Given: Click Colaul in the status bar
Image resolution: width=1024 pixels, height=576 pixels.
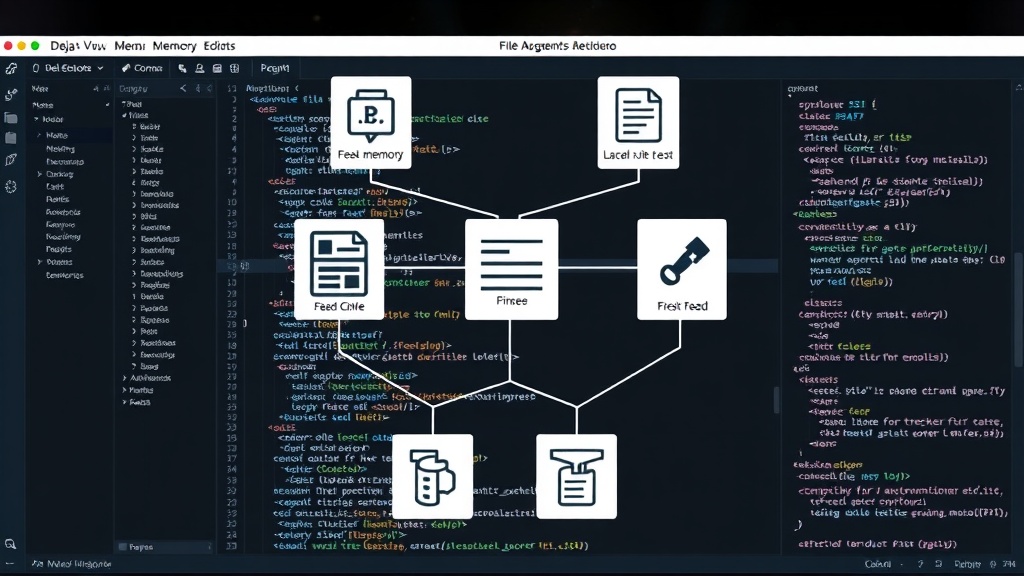Looking at the screenshot, I should click(x=878, y=564).
